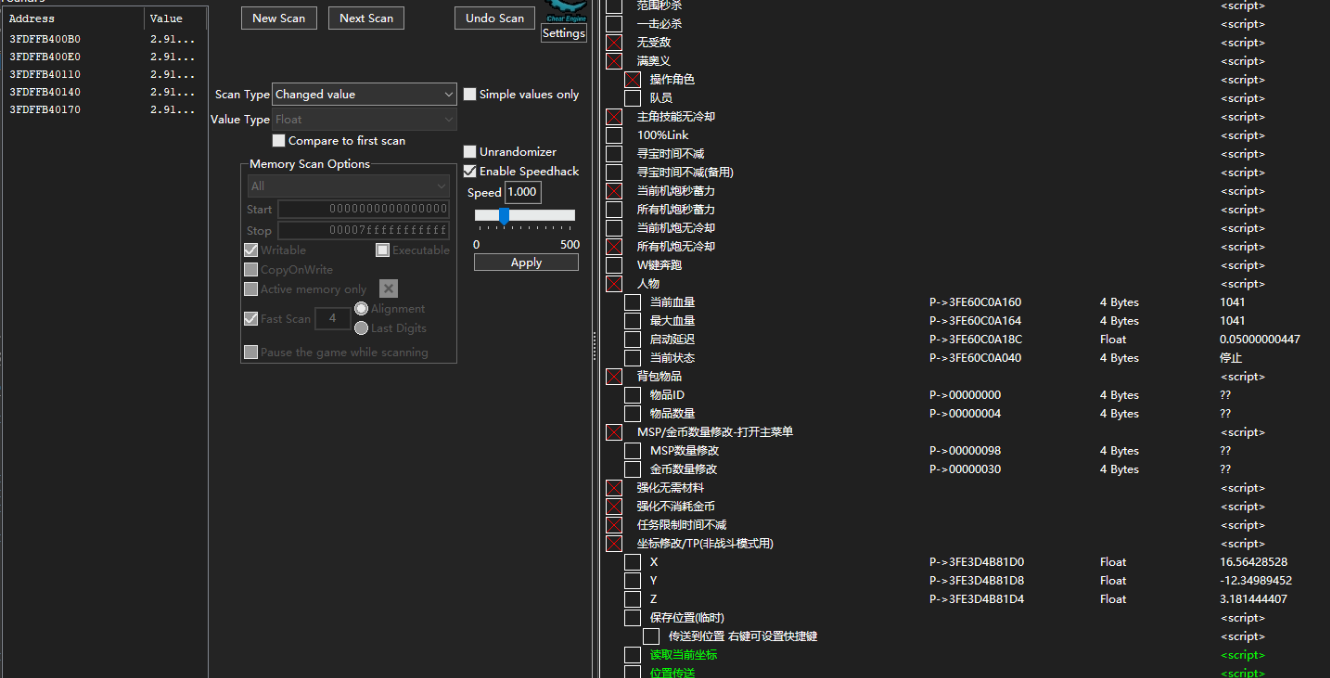
Task: Start a New Scan
Action: coord(279,18)
